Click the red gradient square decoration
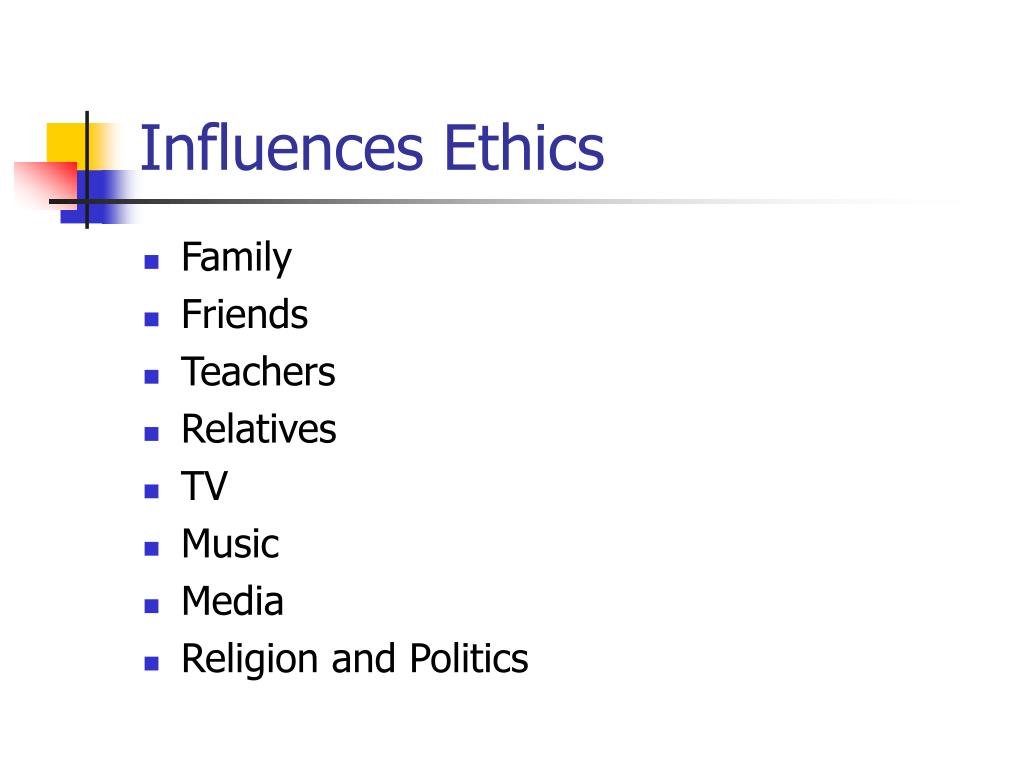Image resolution: width=1024 pixels, height=768 pixels. click(45, 185)
